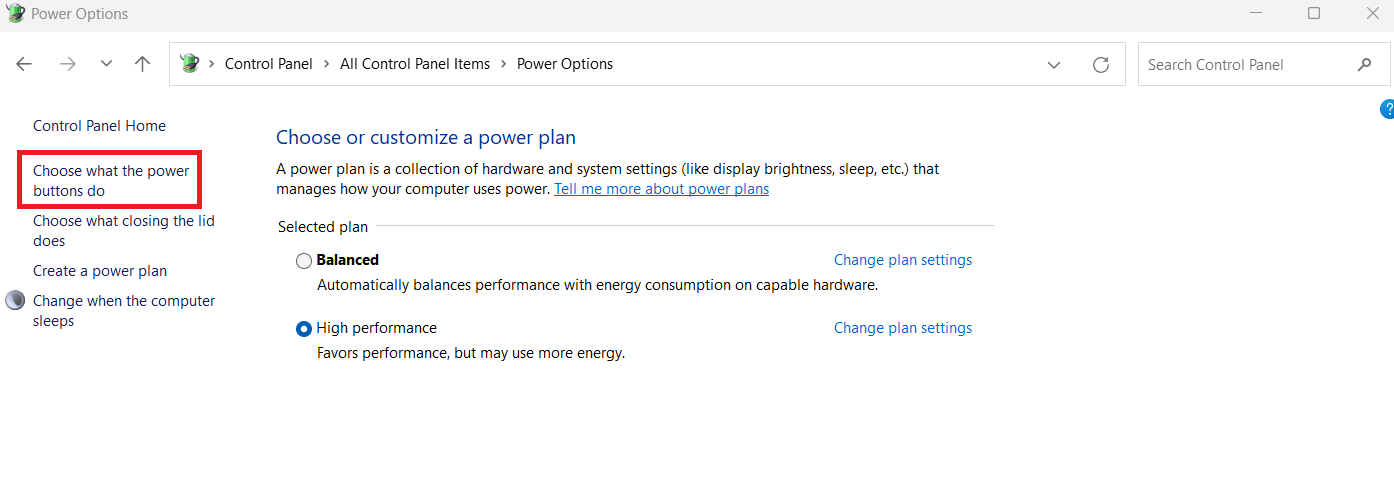
Task: Click the Search Control Panel field
Action: click(1245, 64)
